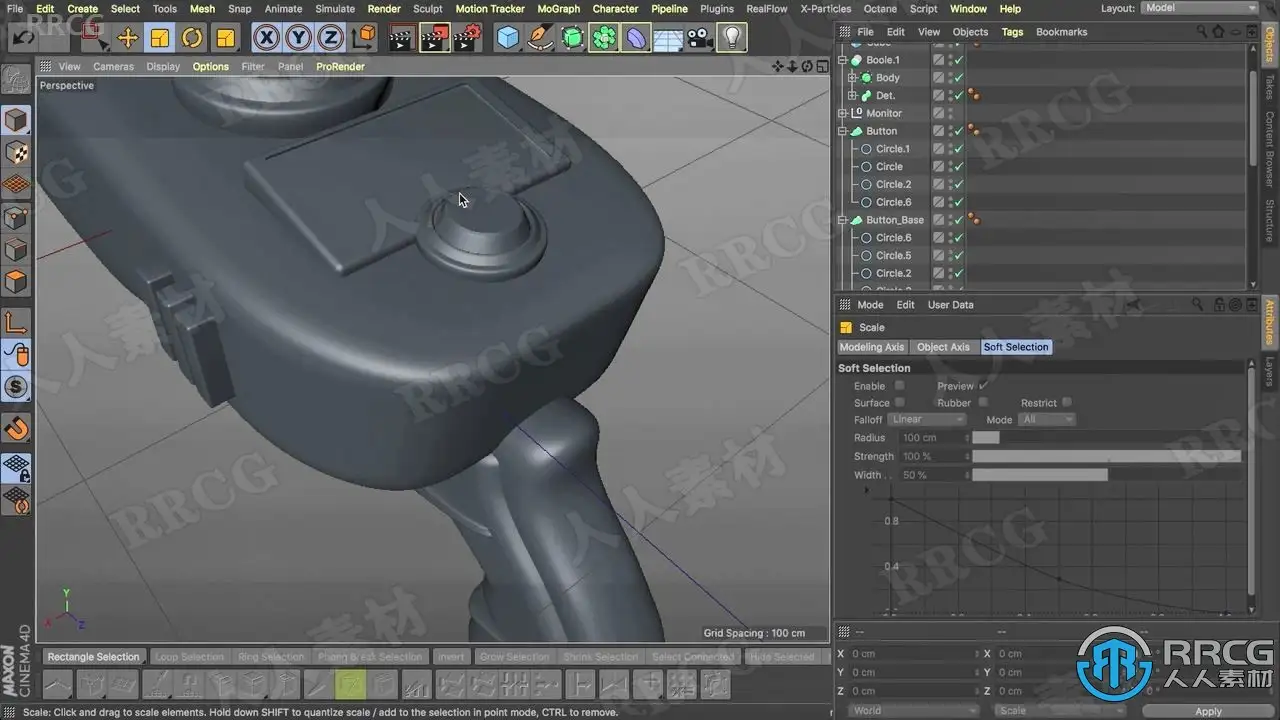Click the Invert selection button
The image size is (1280, 720).
451,657
